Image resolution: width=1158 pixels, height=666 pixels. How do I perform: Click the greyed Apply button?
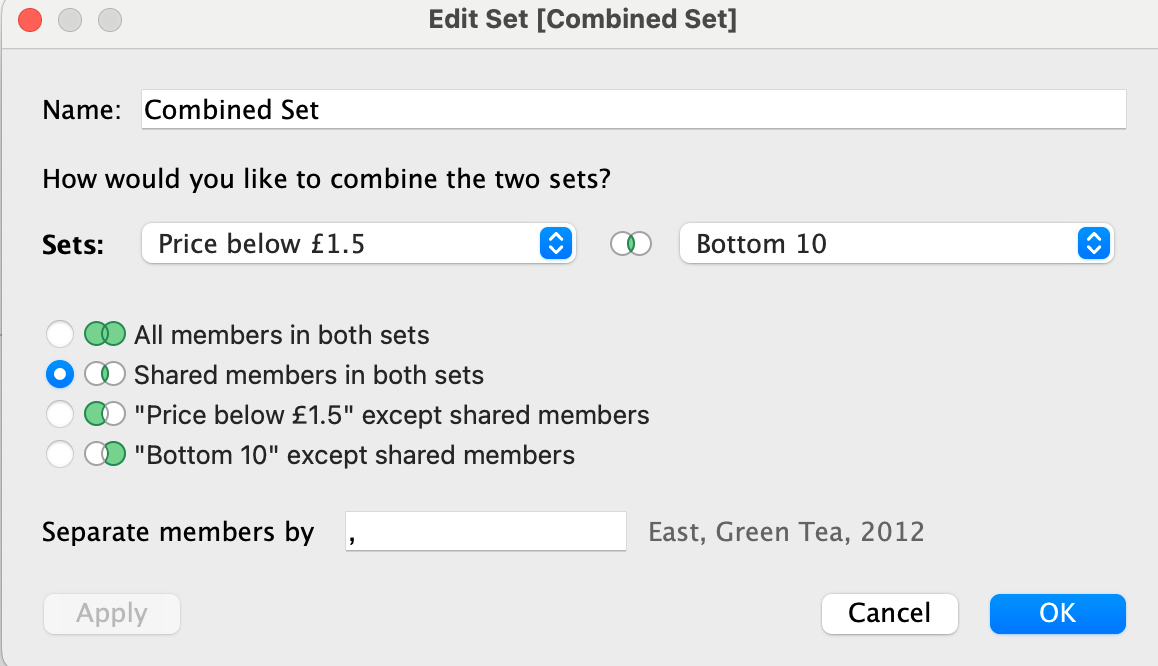112,614
